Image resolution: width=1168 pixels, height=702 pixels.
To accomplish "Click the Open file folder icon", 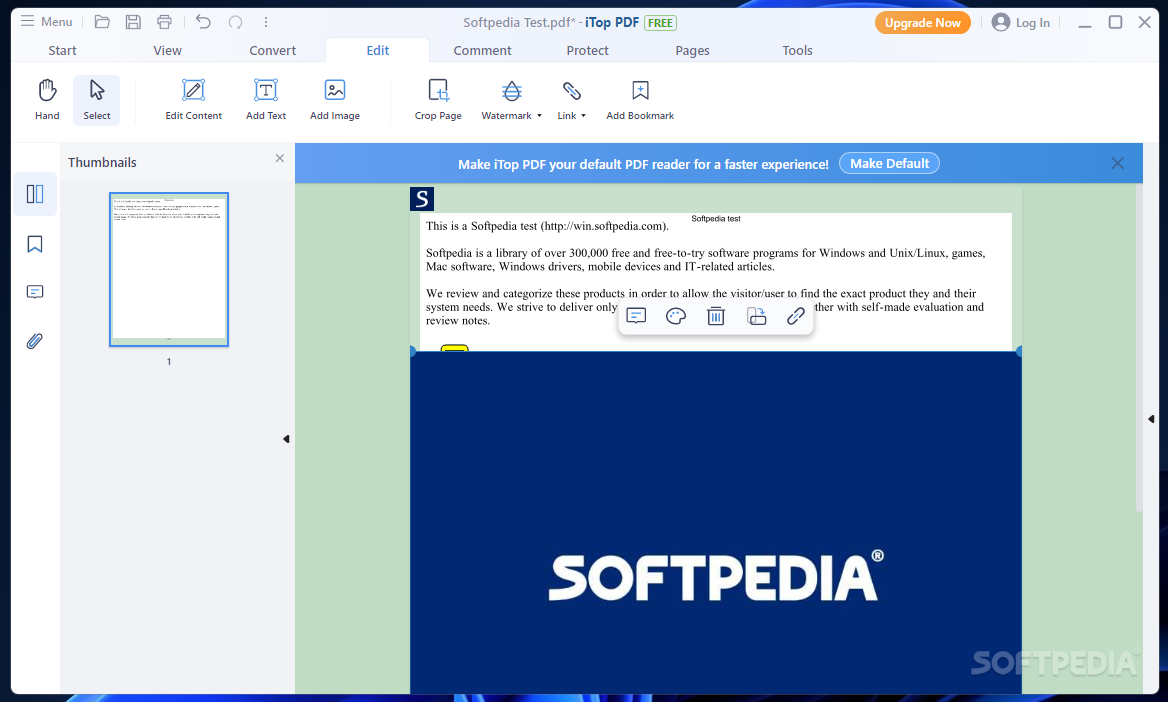I will tap(102, 22).
